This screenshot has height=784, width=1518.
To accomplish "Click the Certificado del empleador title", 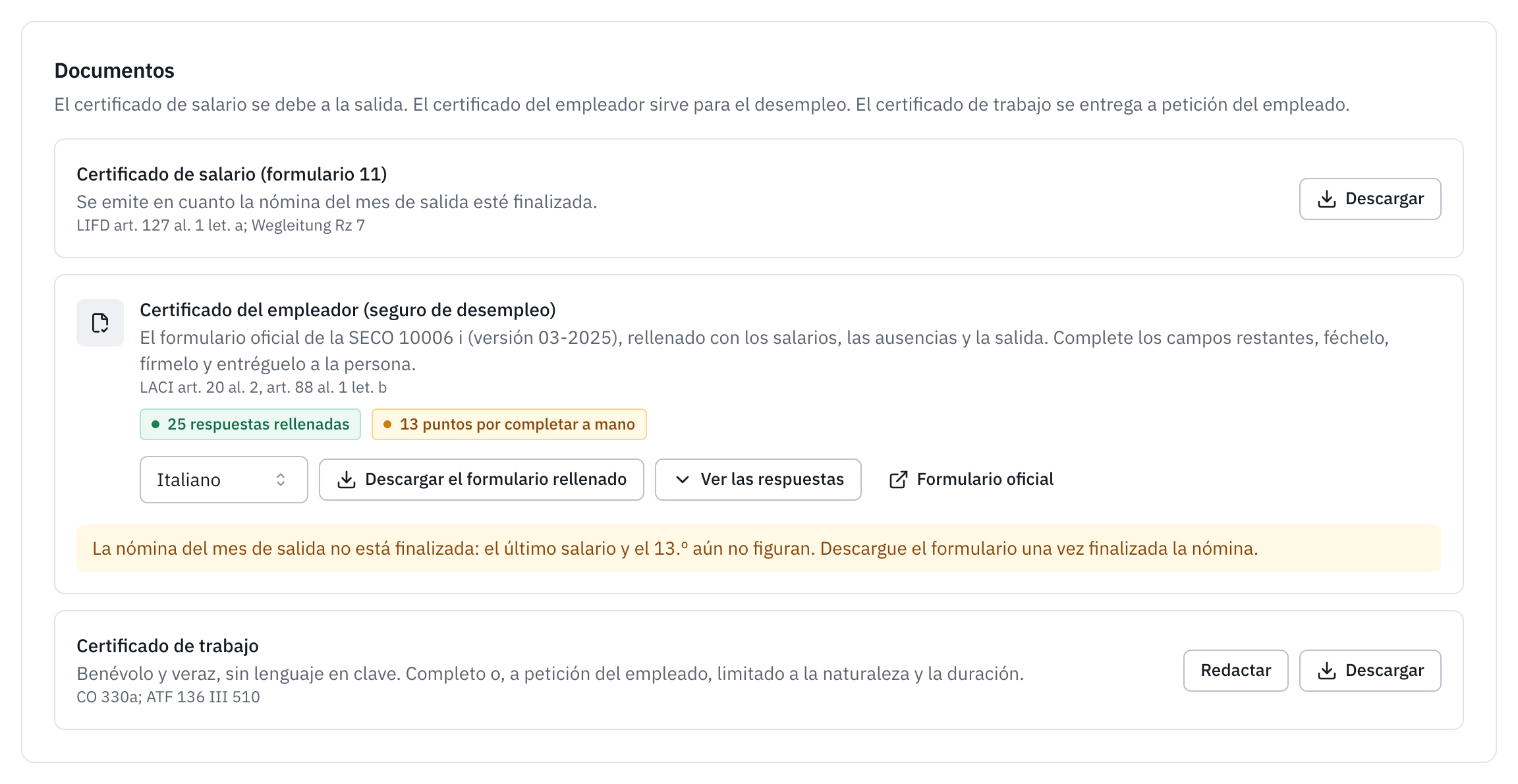I will (348, 310).
